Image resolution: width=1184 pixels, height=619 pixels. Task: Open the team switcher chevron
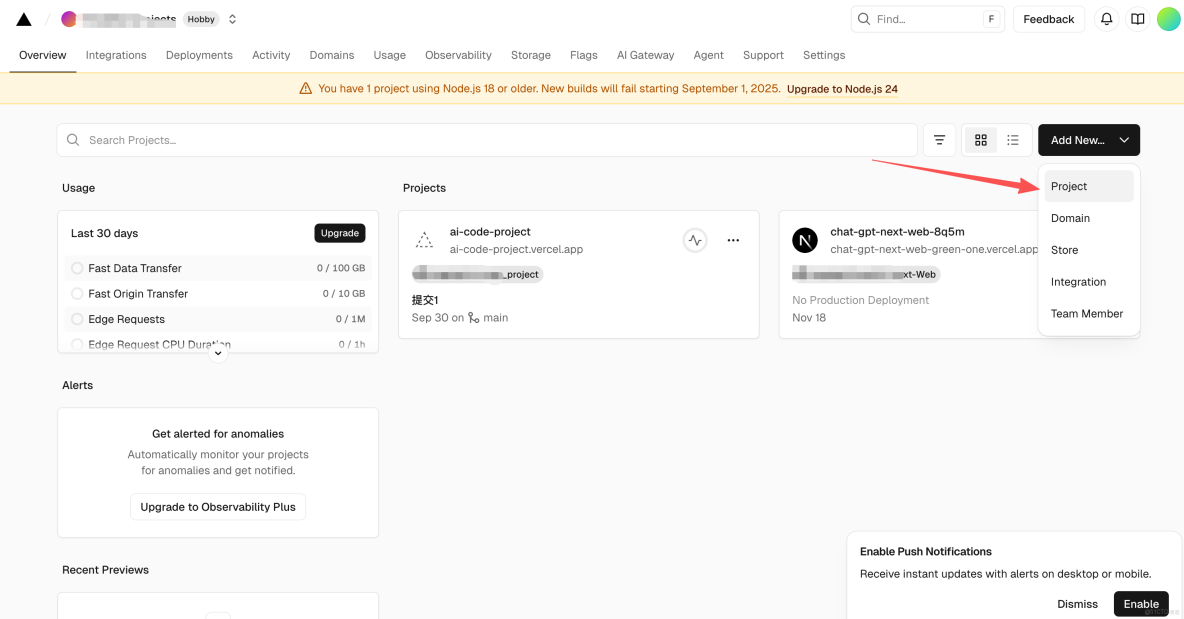click(x=232, y=18)
